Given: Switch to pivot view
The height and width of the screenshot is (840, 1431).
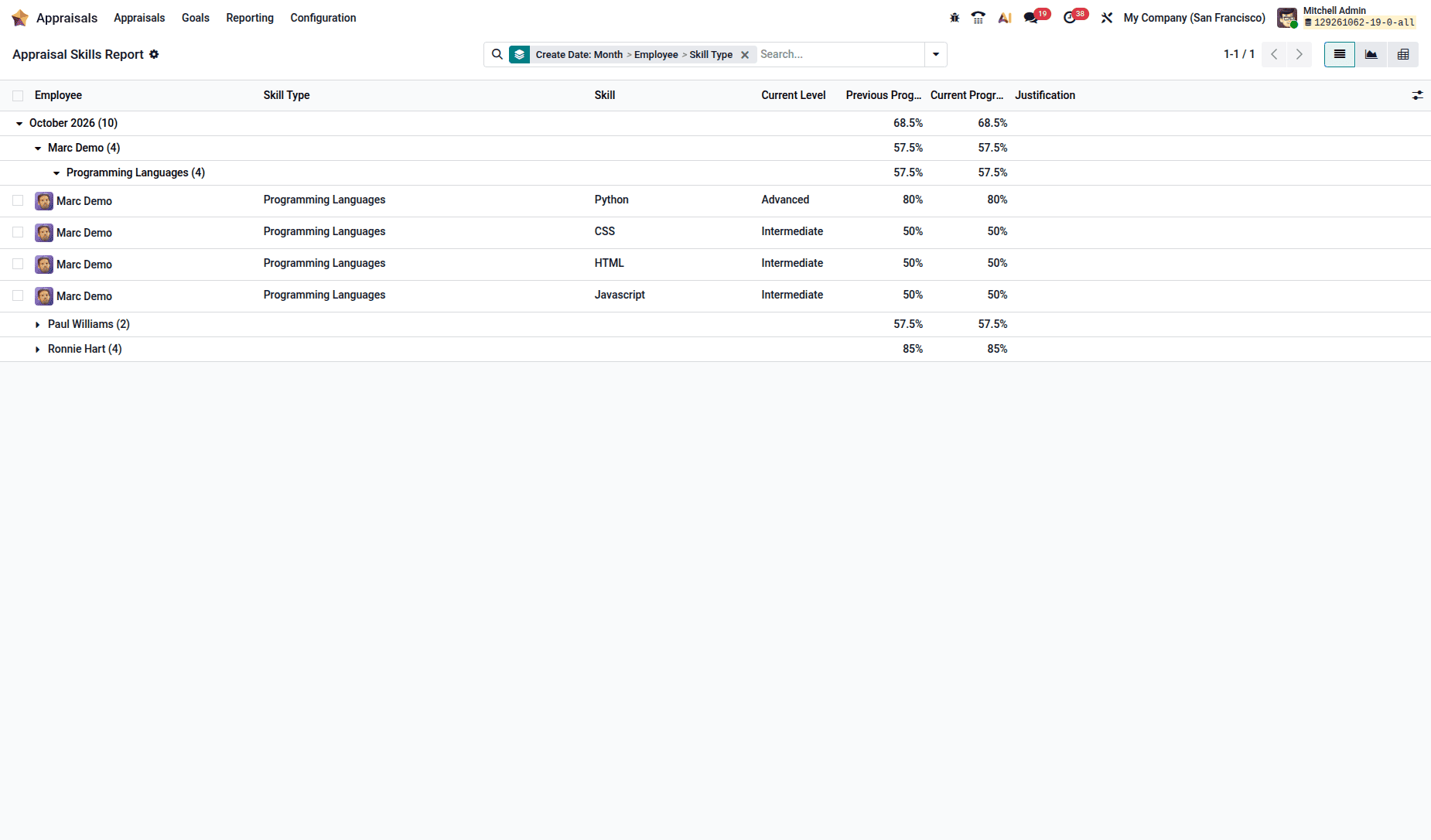Looking at the screenshot, I should pos(1403,54).
